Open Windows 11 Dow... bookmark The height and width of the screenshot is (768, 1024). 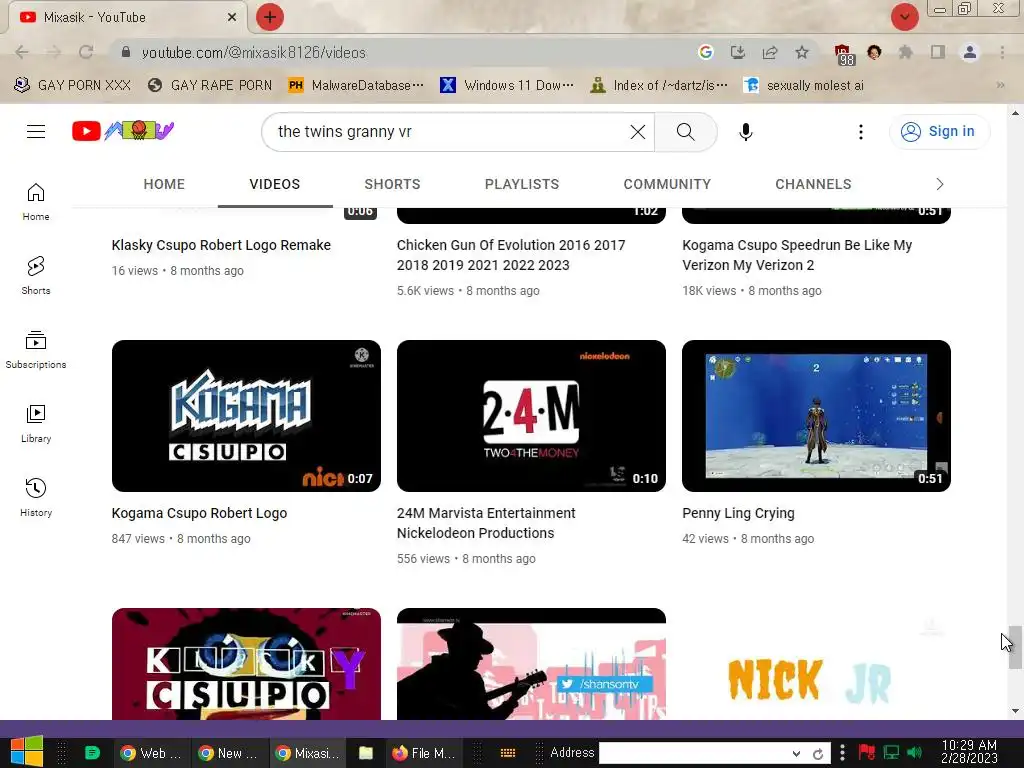pos(507,86)
